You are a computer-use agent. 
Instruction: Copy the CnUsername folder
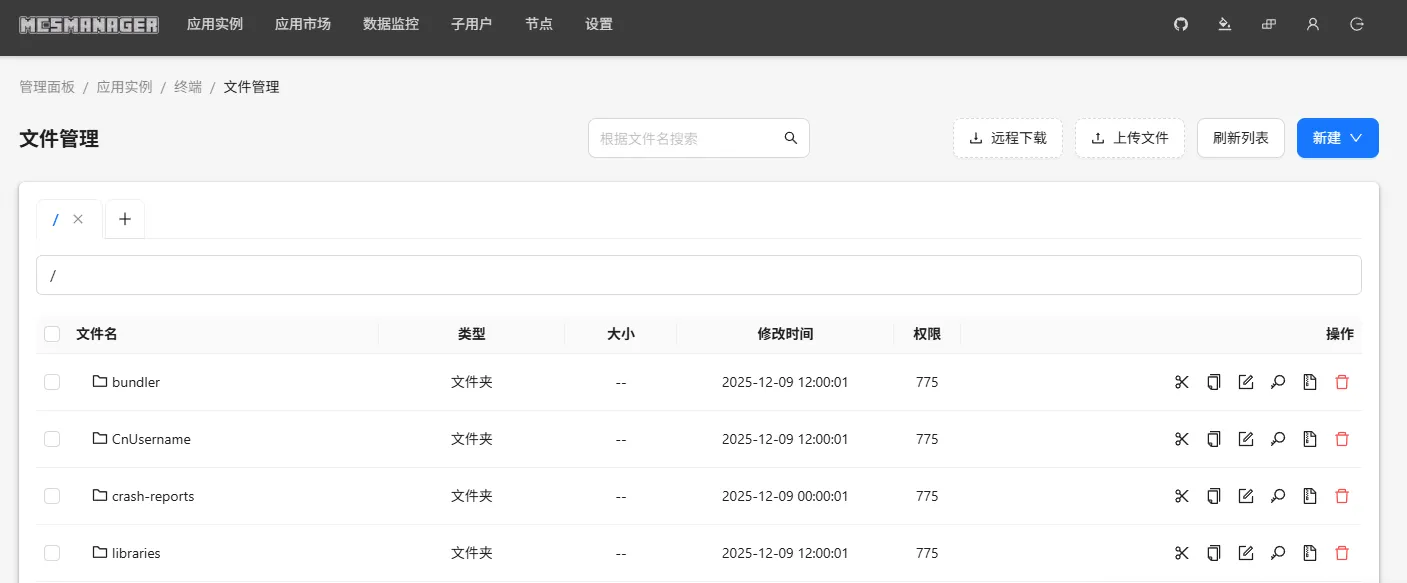(x=1214, y=439)
